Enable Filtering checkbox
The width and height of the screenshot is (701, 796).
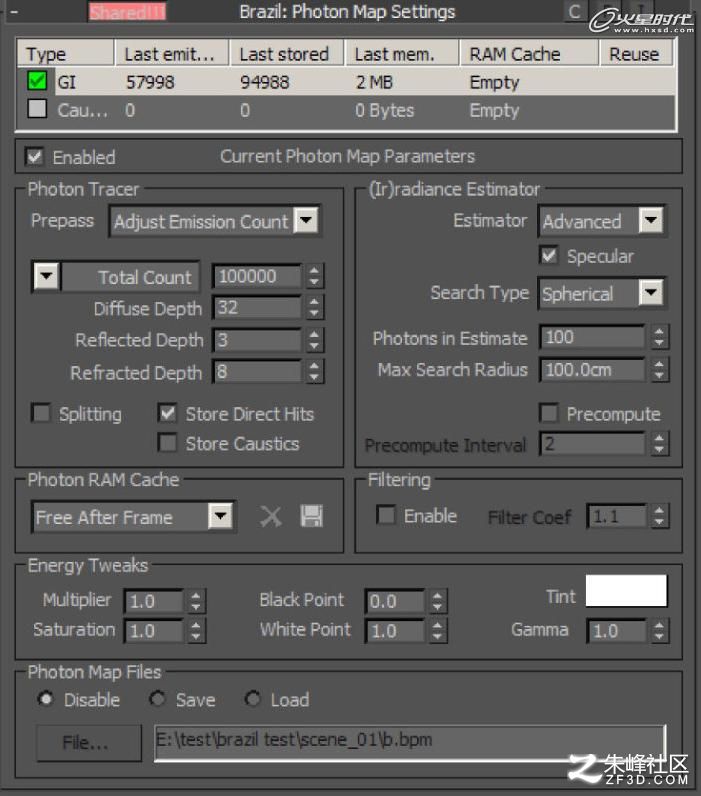point(386,515)
